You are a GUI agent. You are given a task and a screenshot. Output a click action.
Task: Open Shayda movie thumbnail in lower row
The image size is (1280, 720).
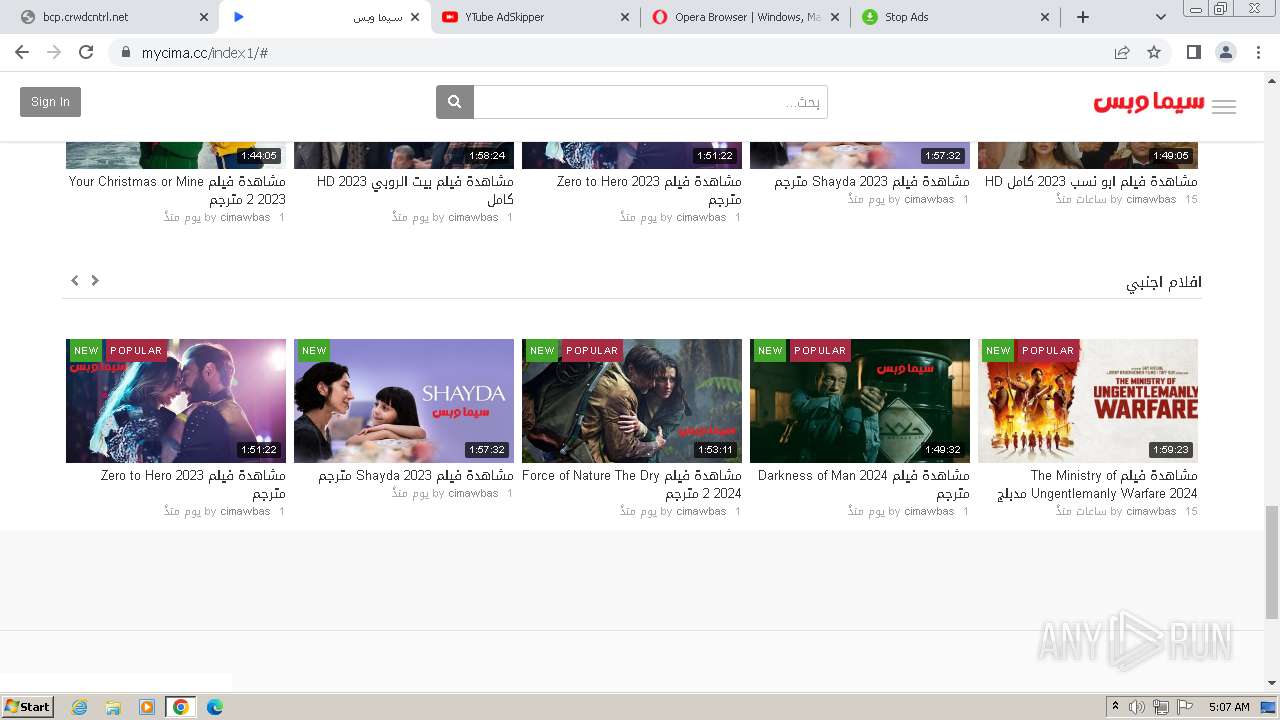[404, 401]
